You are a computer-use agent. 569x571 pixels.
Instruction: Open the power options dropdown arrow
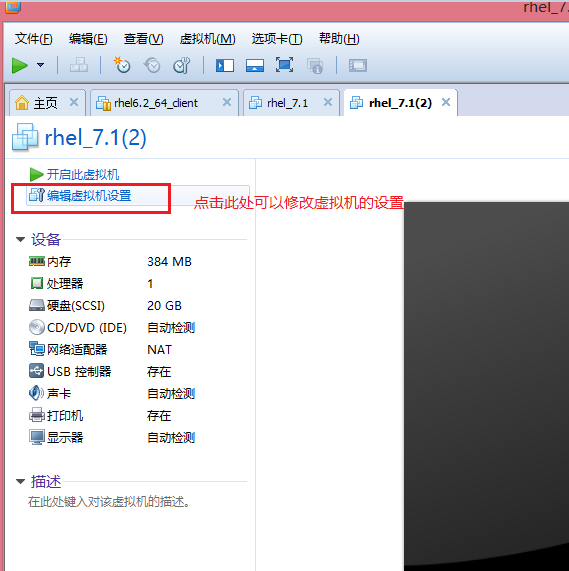point(40,65)
